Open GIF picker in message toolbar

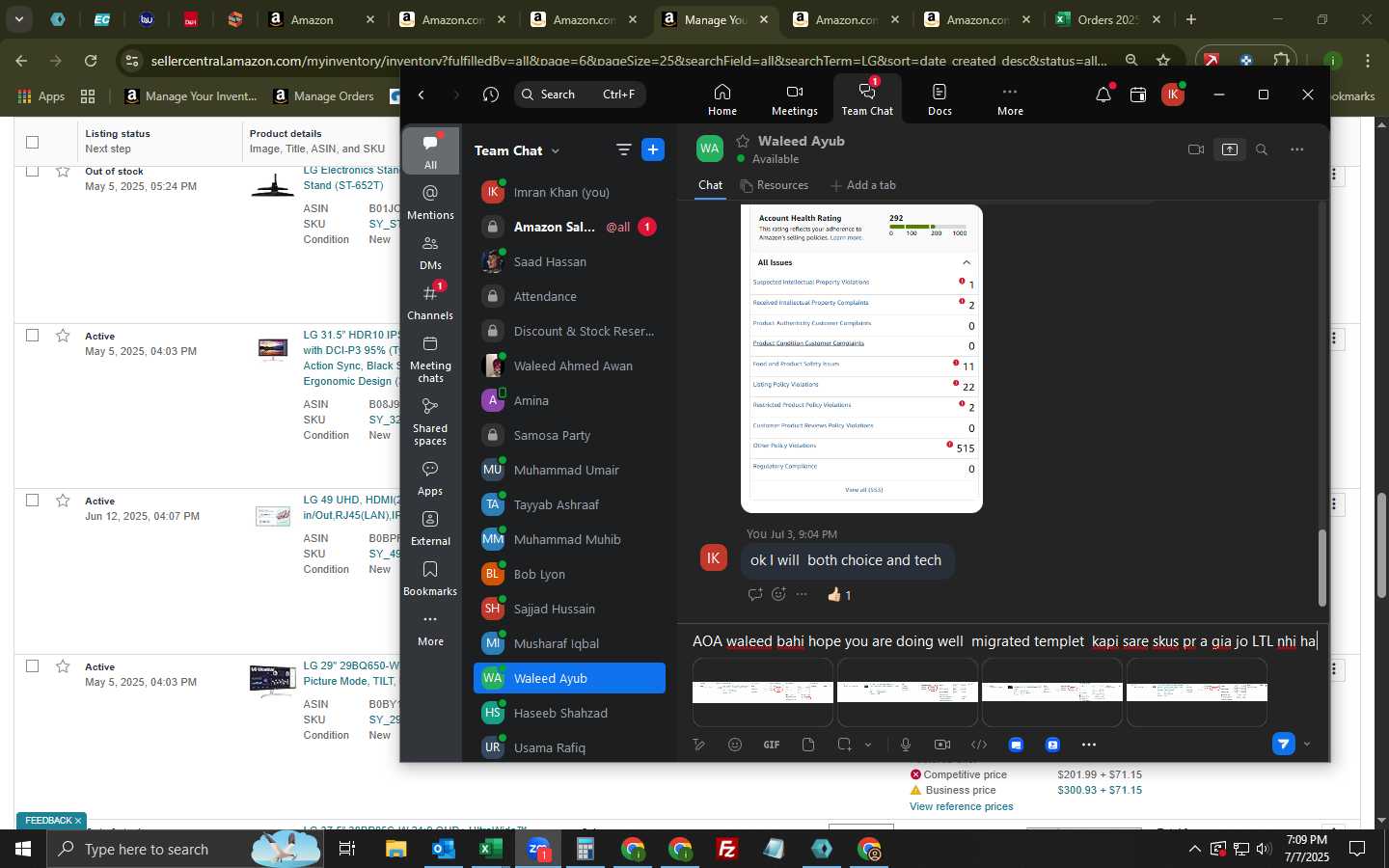(x=772, y=745)
